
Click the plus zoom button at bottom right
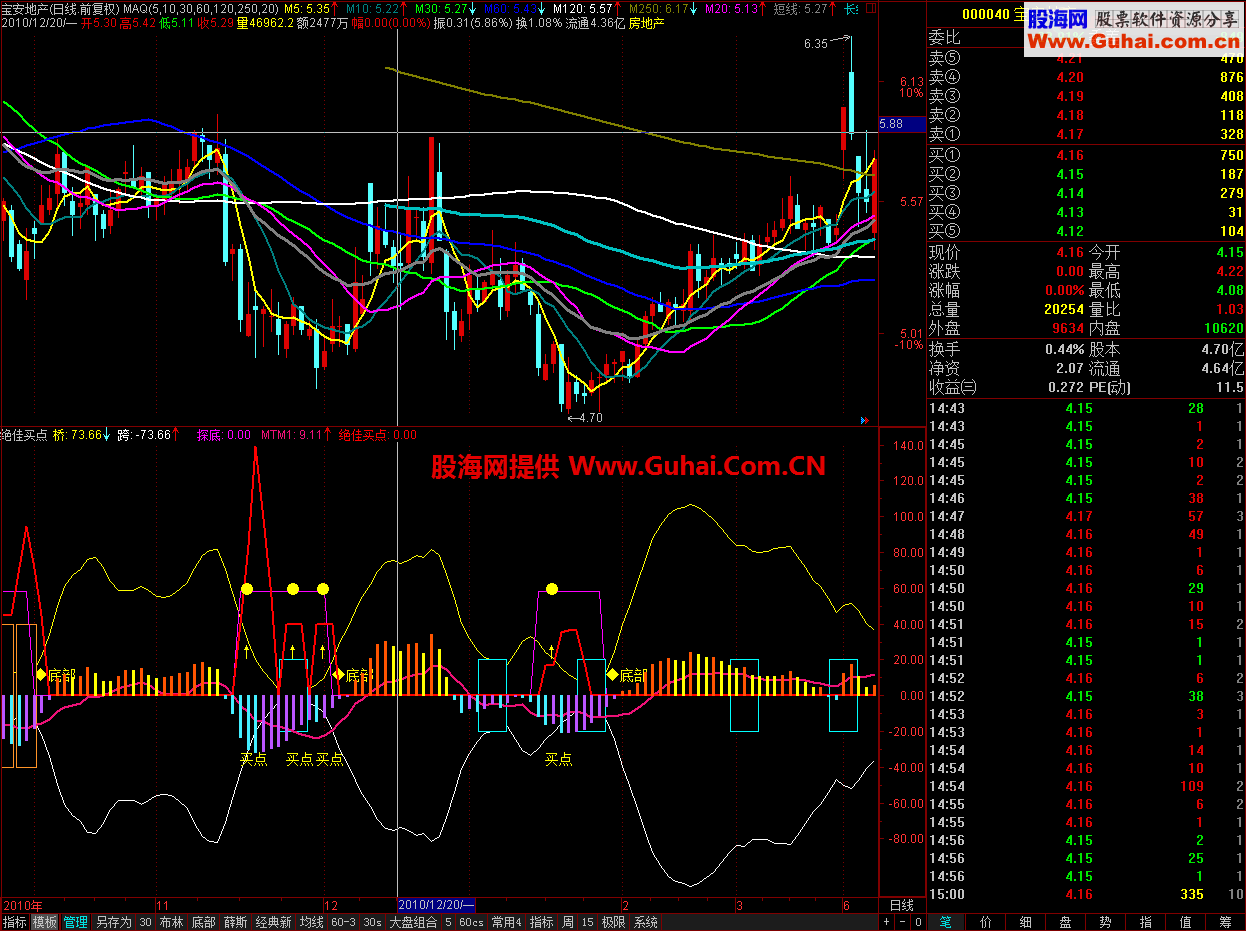pyautogui.click(x=886, y=922)
